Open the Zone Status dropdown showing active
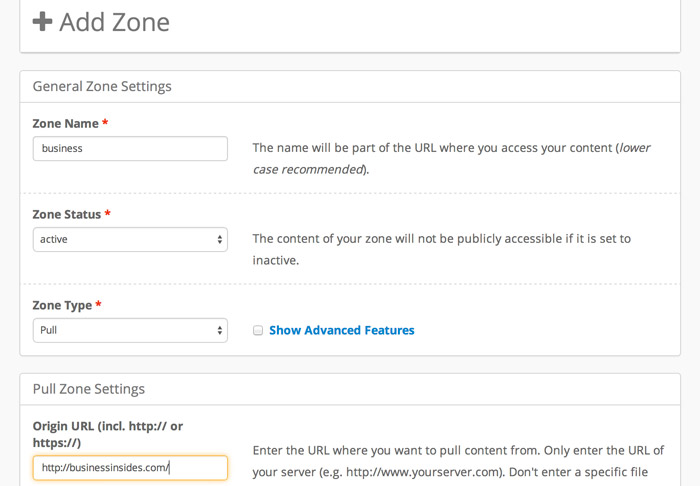The width and height of the screenshot is (700, 486). point(130,240)
